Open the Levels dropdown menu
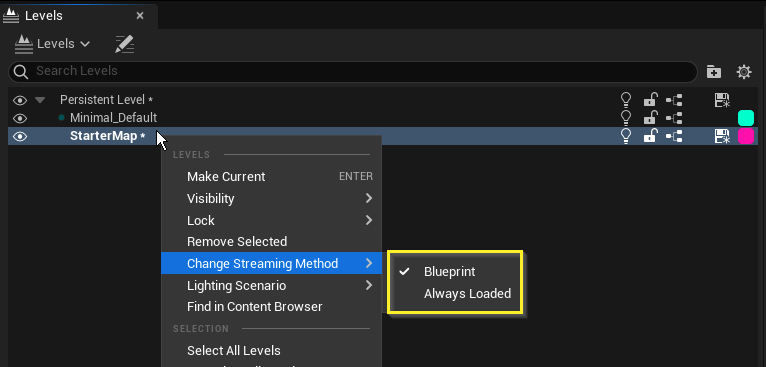766x367 pixels. click(52, 44)
